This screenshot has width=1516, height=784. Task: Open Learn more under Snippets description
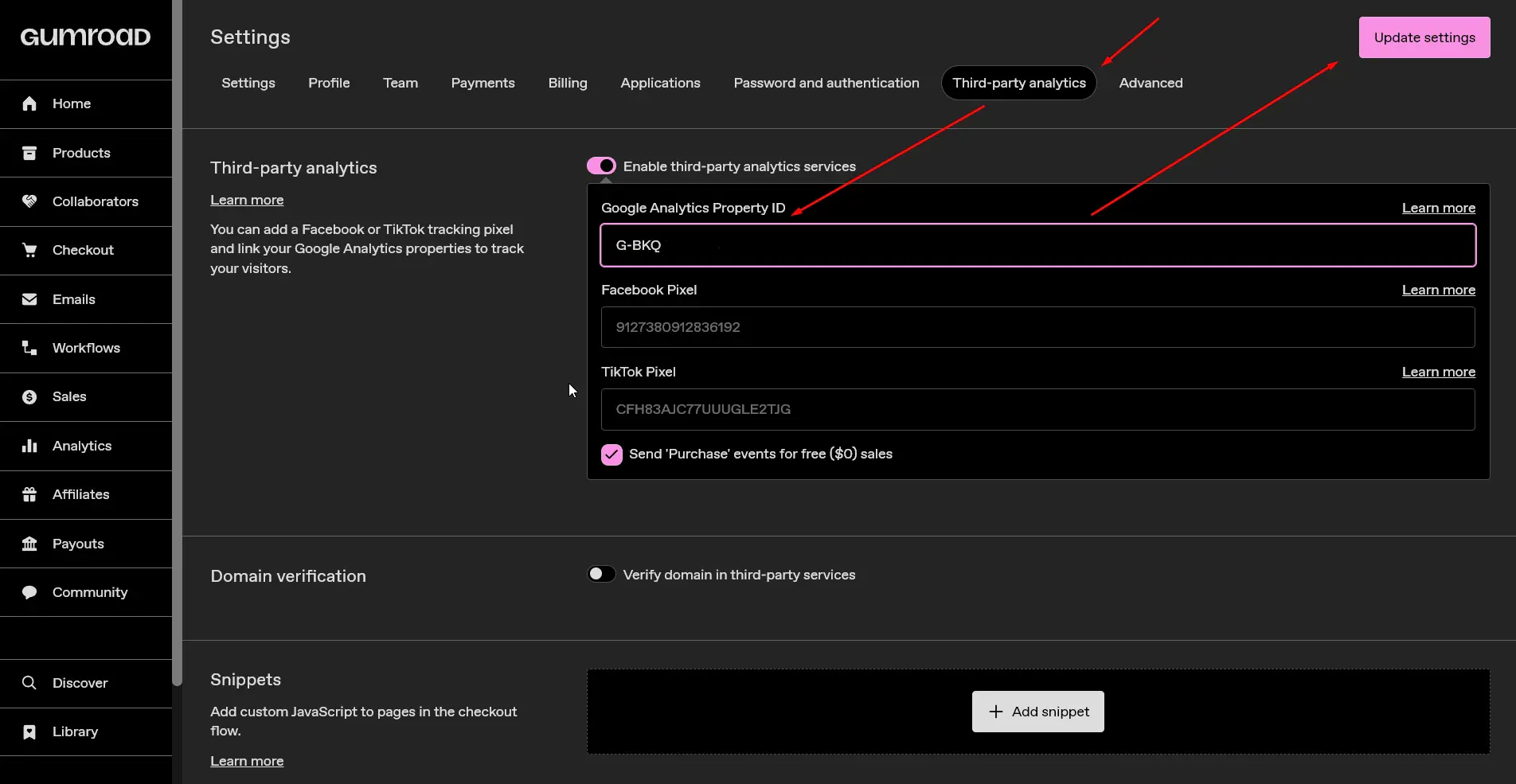pos(247,761)
